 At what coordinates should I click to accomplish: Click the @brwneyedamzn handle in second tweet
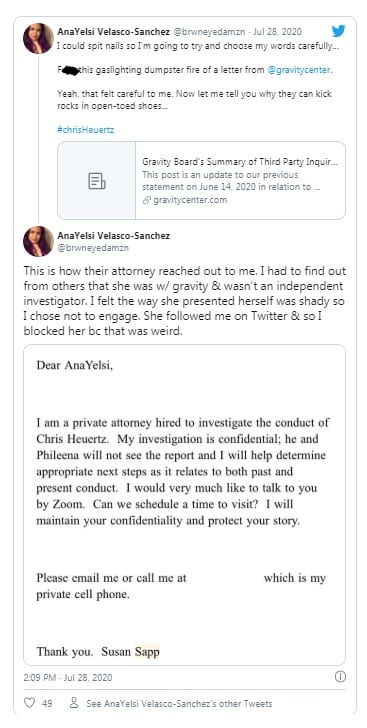click(x=93, y=248)
